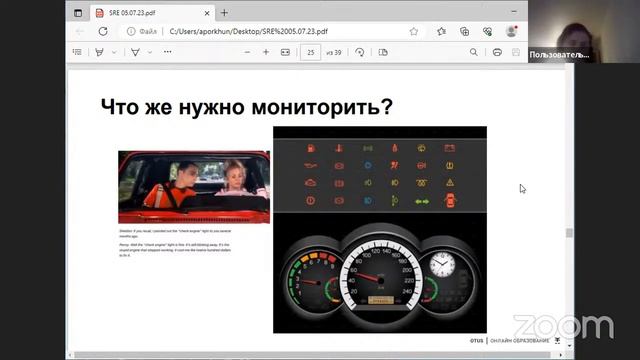Zoom out of the PDF
The height and width of the screenshot is (360, 640).
tap(247, 52)
